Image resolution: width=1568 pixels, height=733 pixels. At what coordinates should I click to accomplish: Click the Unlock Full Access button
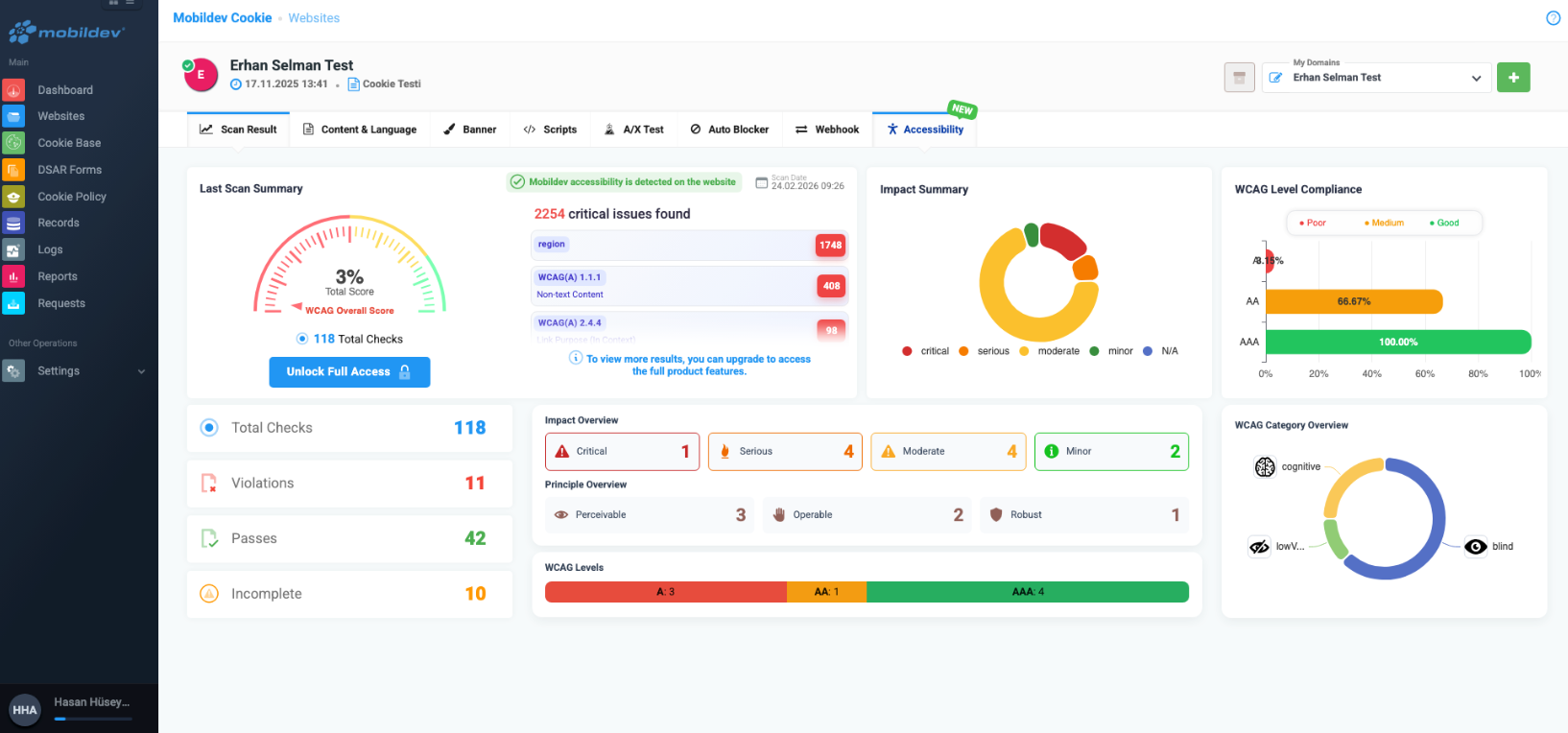tap(349, 372)
